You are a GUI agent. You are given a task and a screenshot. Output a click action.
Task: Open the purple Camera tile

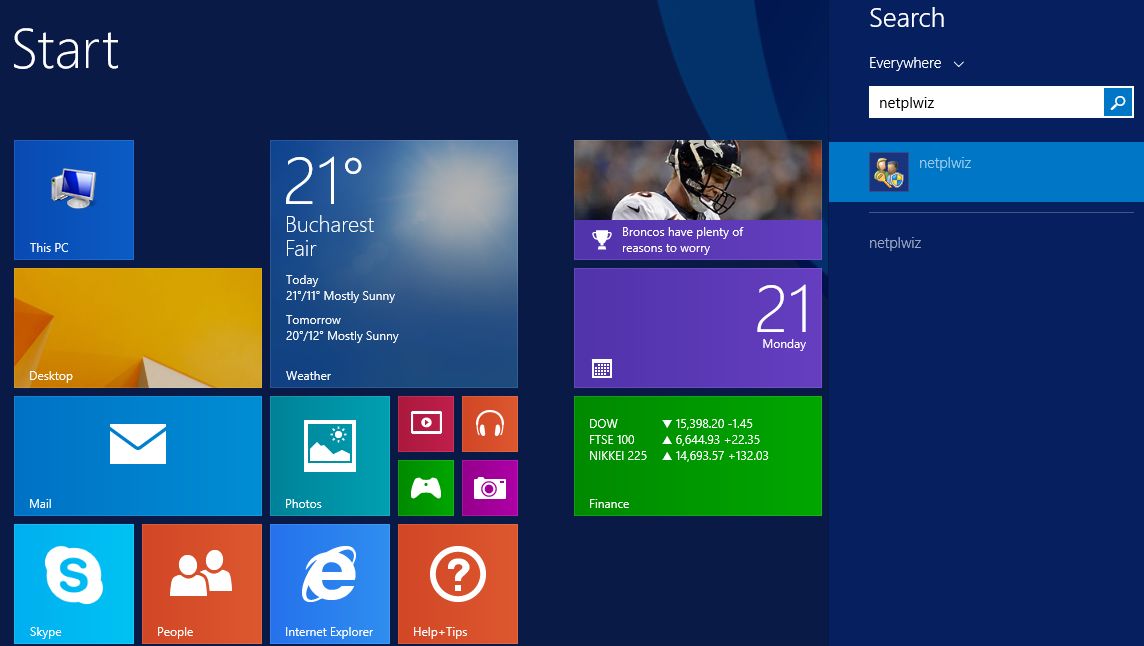(490, 488)
